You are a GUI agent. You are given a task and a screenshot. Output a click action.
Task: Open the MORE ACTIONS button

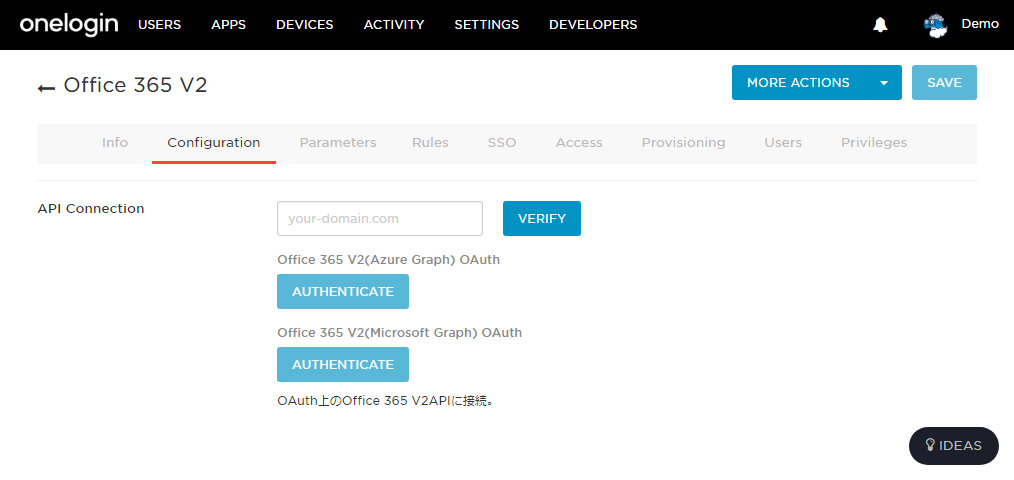point(798,83)
